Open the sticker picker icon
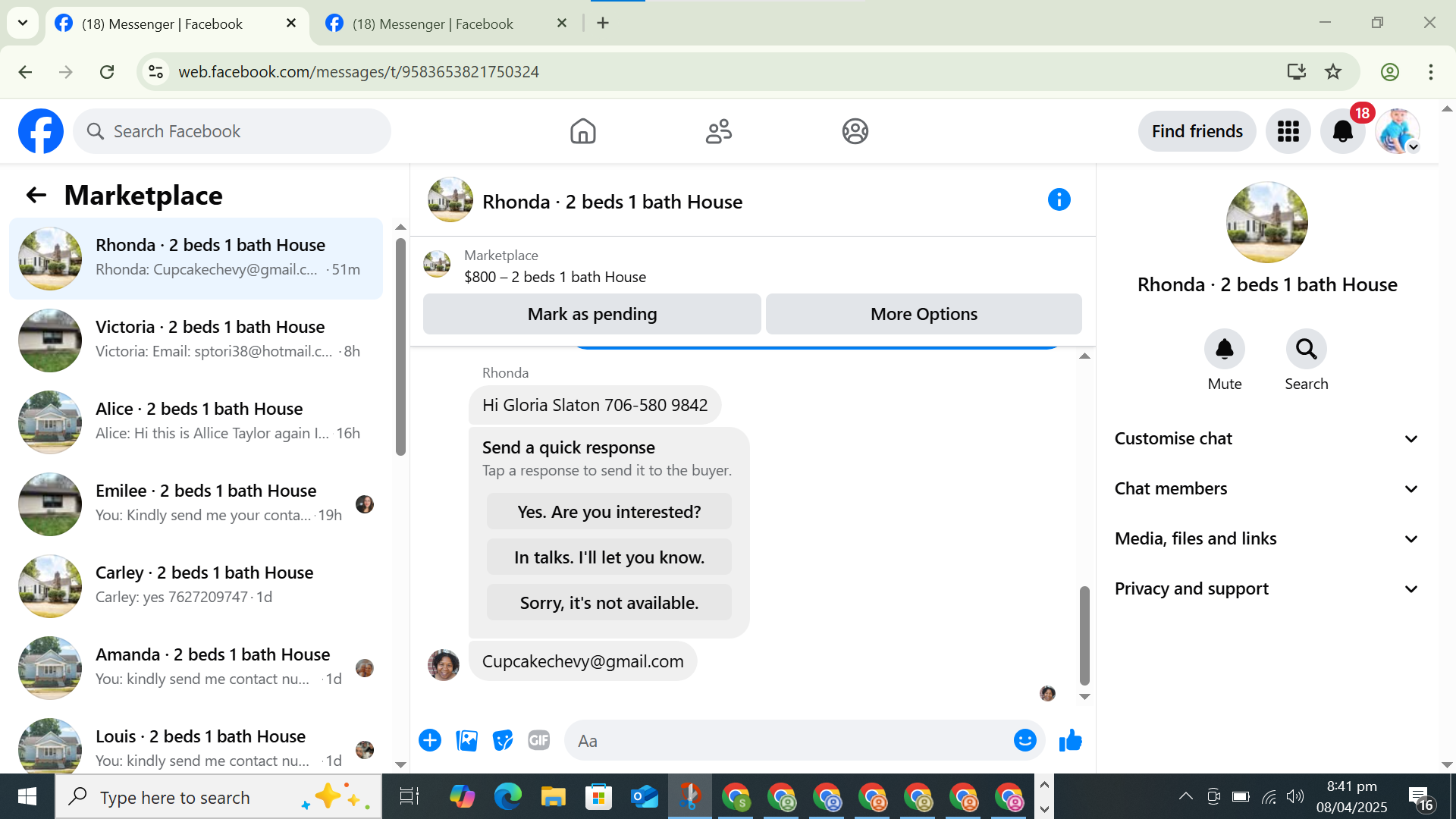 502,740
